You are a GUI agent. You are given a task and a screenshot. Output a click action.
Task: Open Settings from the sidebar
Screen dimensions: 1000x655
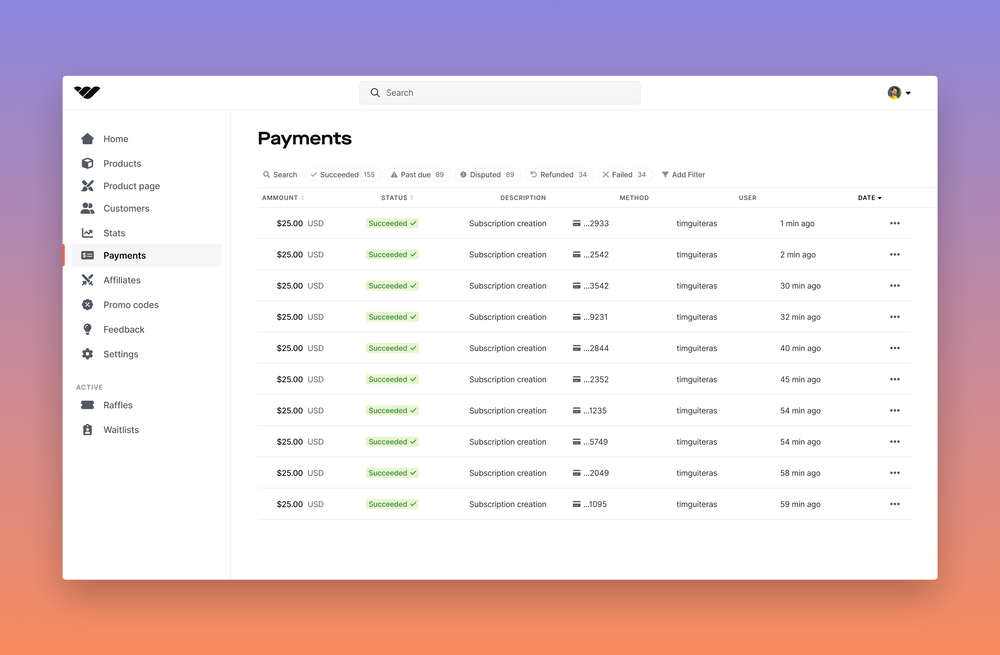(x=88, y=353)
